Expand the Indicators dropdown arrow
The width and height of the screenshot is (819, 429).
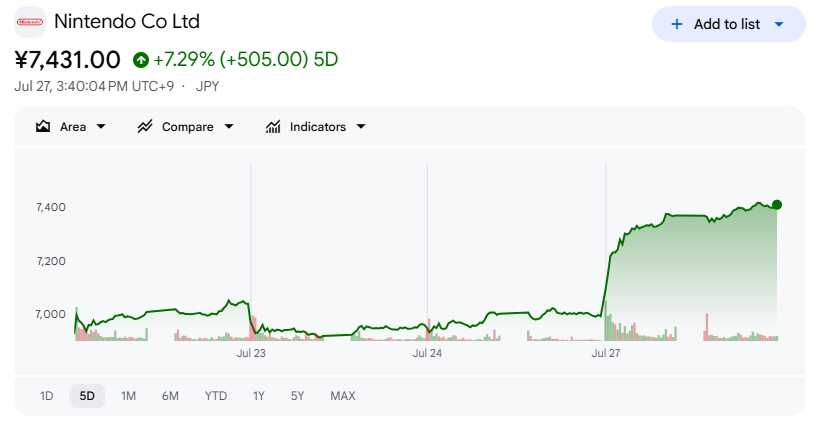tap(361, 126)
